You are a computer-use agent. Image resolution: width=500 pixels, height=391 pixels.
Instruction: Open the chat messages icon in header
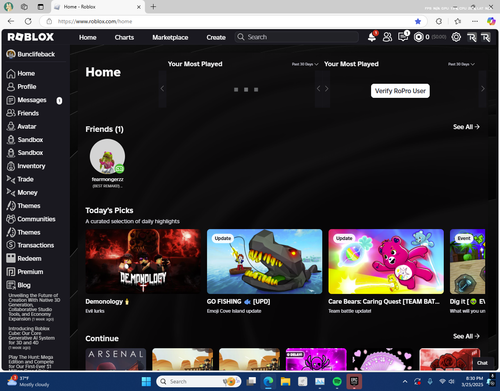[403, 37]
